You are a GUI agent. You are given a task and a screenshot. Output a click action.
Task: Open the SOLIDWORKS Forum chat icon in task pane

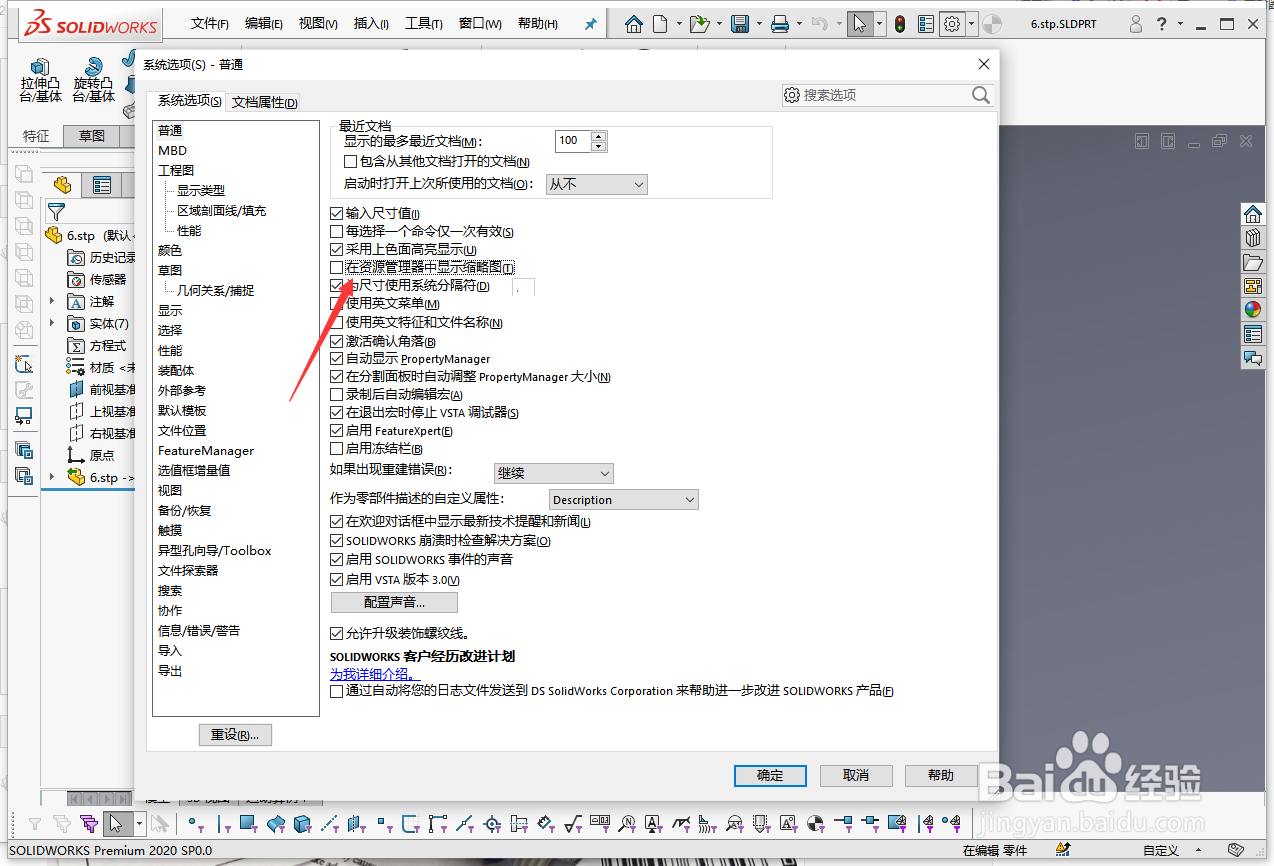[x=1253, y=358]
